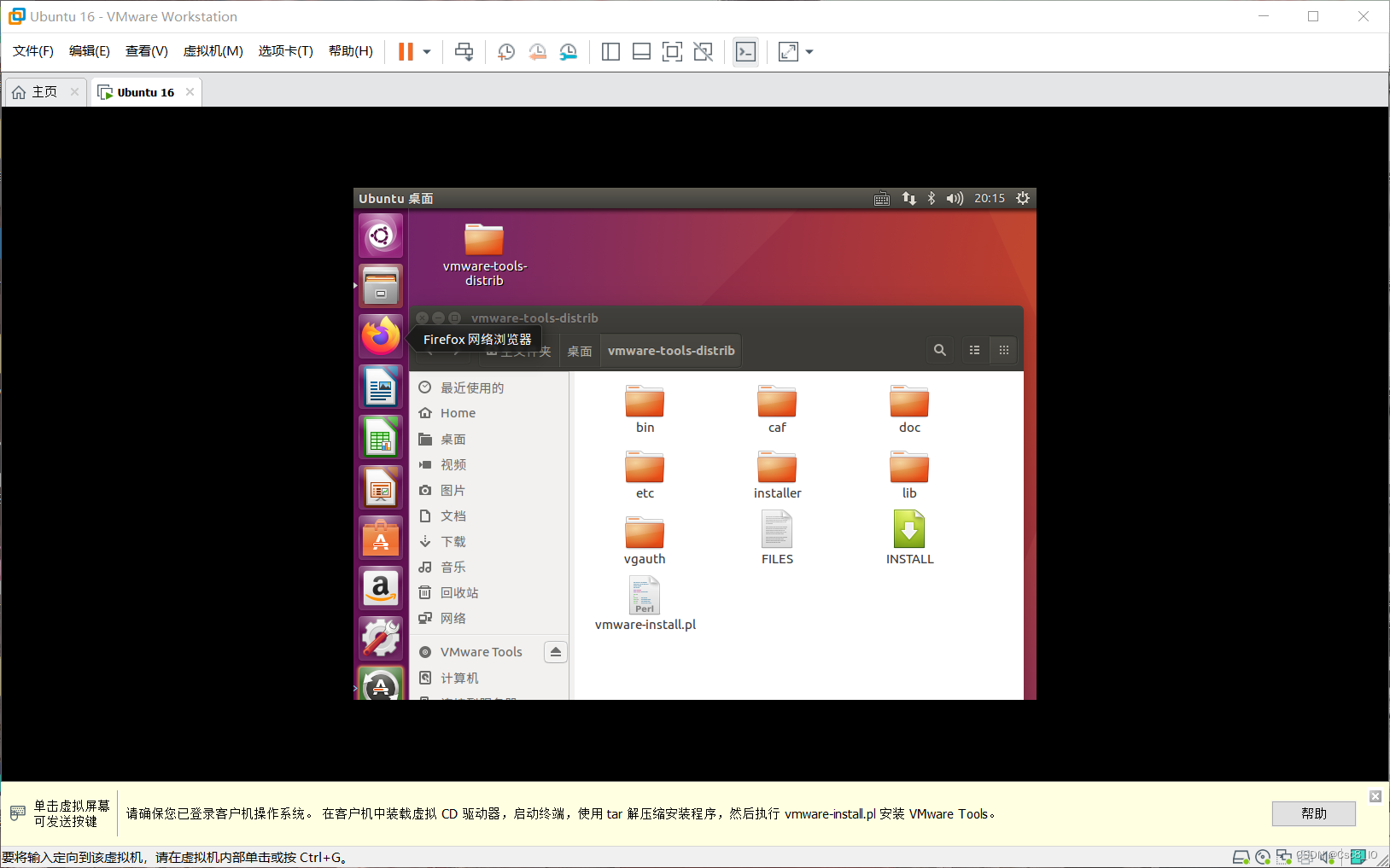Toggle the console view icon
This screenshot has height=868, width=1390.
(745, 52)
